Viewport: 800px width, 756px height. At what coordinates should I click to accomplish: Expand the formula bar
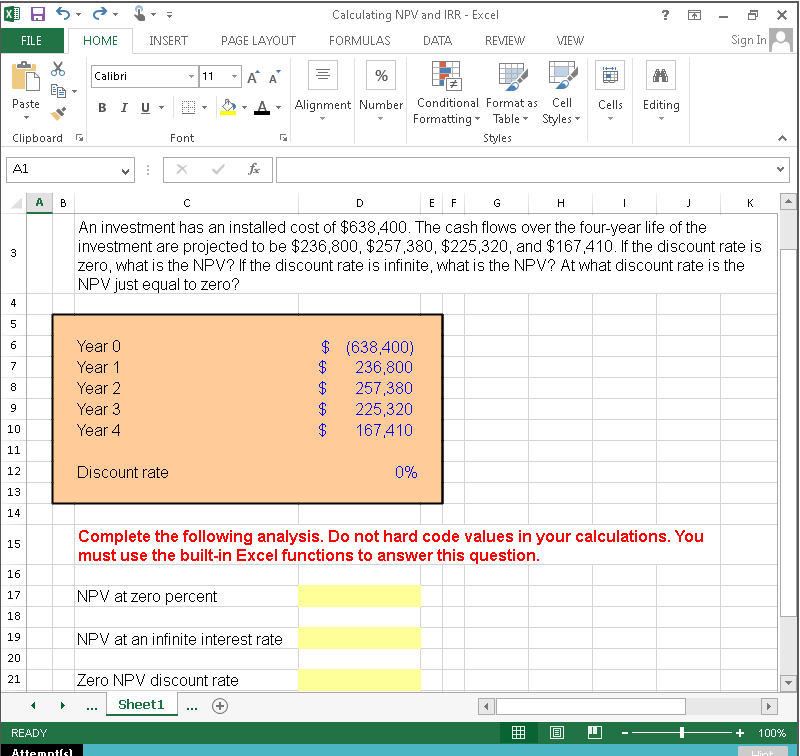click(x=780, y=169)
